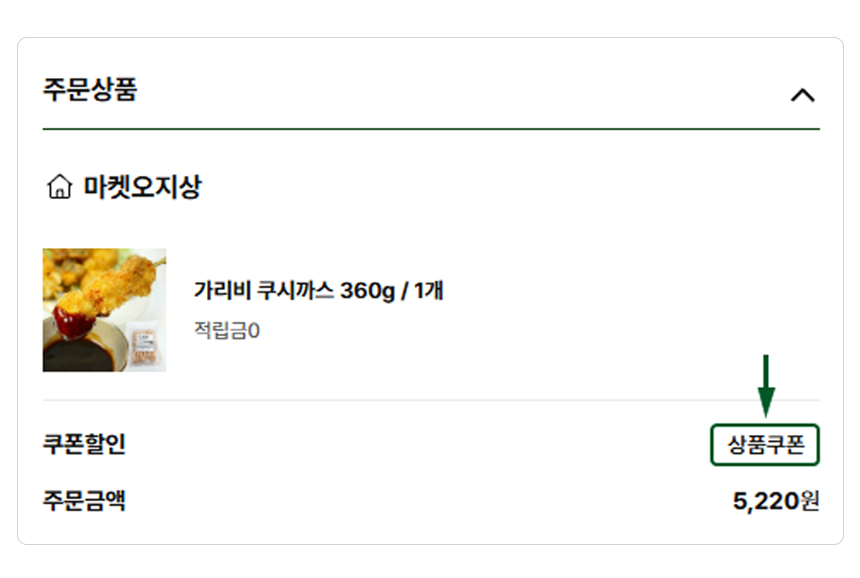Screen dimensions: 860x578
Task: Click the dark sauce bowl in product photo
Action: pyautogui.click(x=72, y=350)
